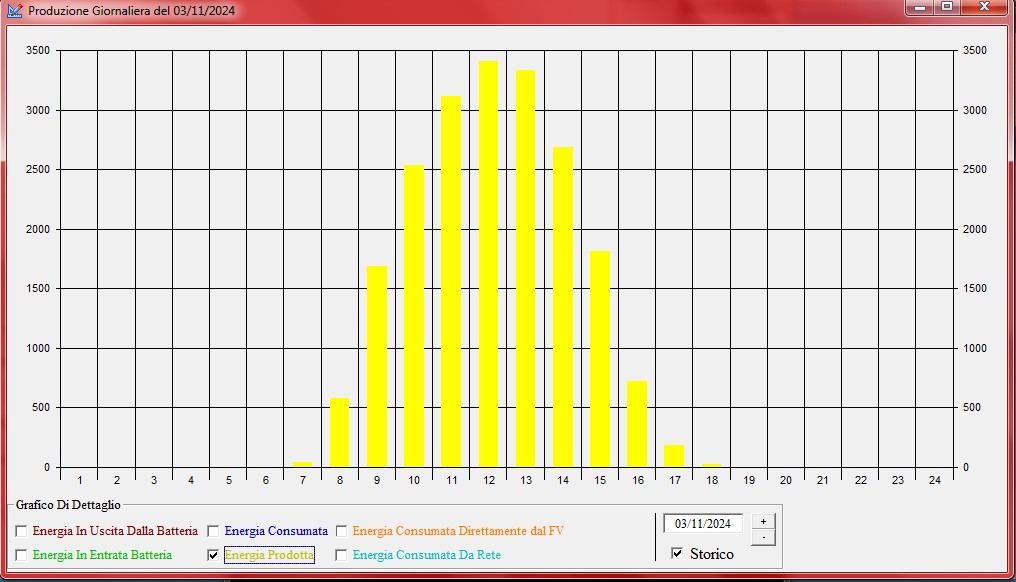Viewport: 1016px width, 582px height.
Task: Click the chart app icon in title bar
Action: pyautogui.click(x=14, y=10)
